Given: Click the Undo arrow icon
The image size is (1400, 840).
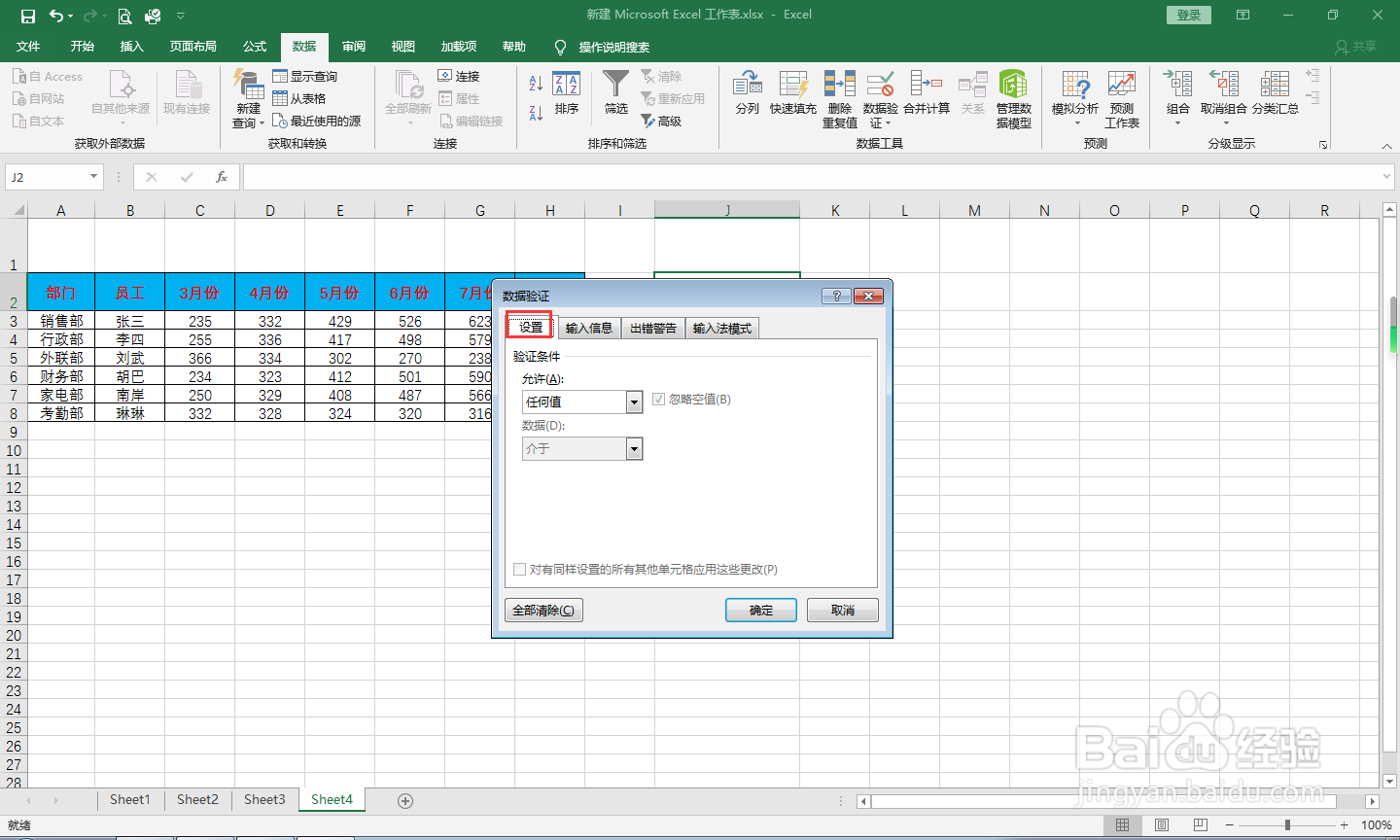Looking at the screenshot, I should click(57, 16).
